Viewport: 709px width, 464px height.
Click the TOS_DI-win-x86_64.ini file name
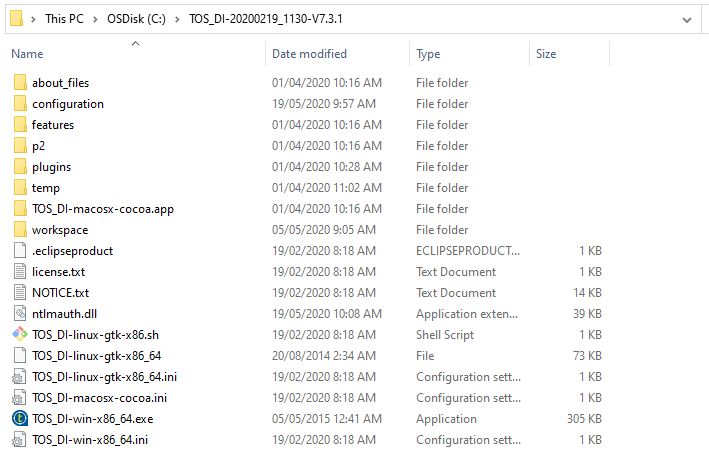90,440
